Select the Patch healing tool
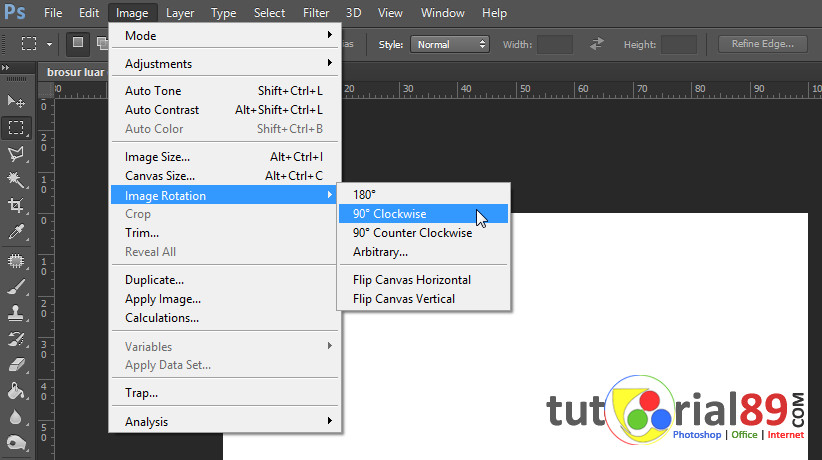822x460 pixels. point(16,261)
